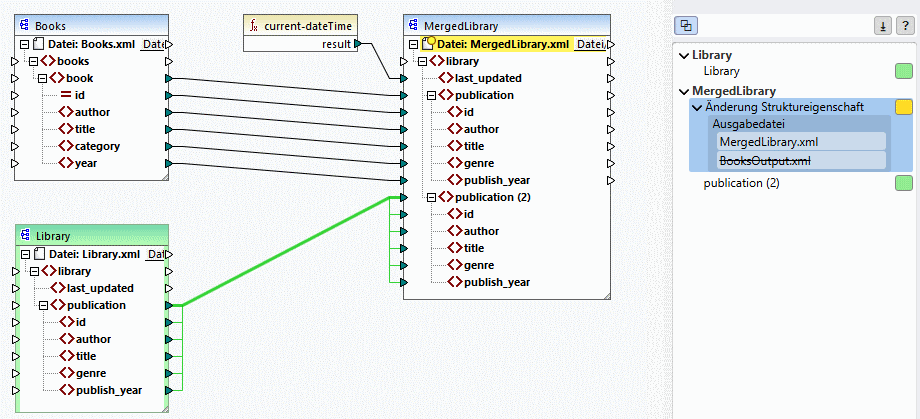Click the Datei button next to Books.xml
920x419 pixels.
[153, 44]
